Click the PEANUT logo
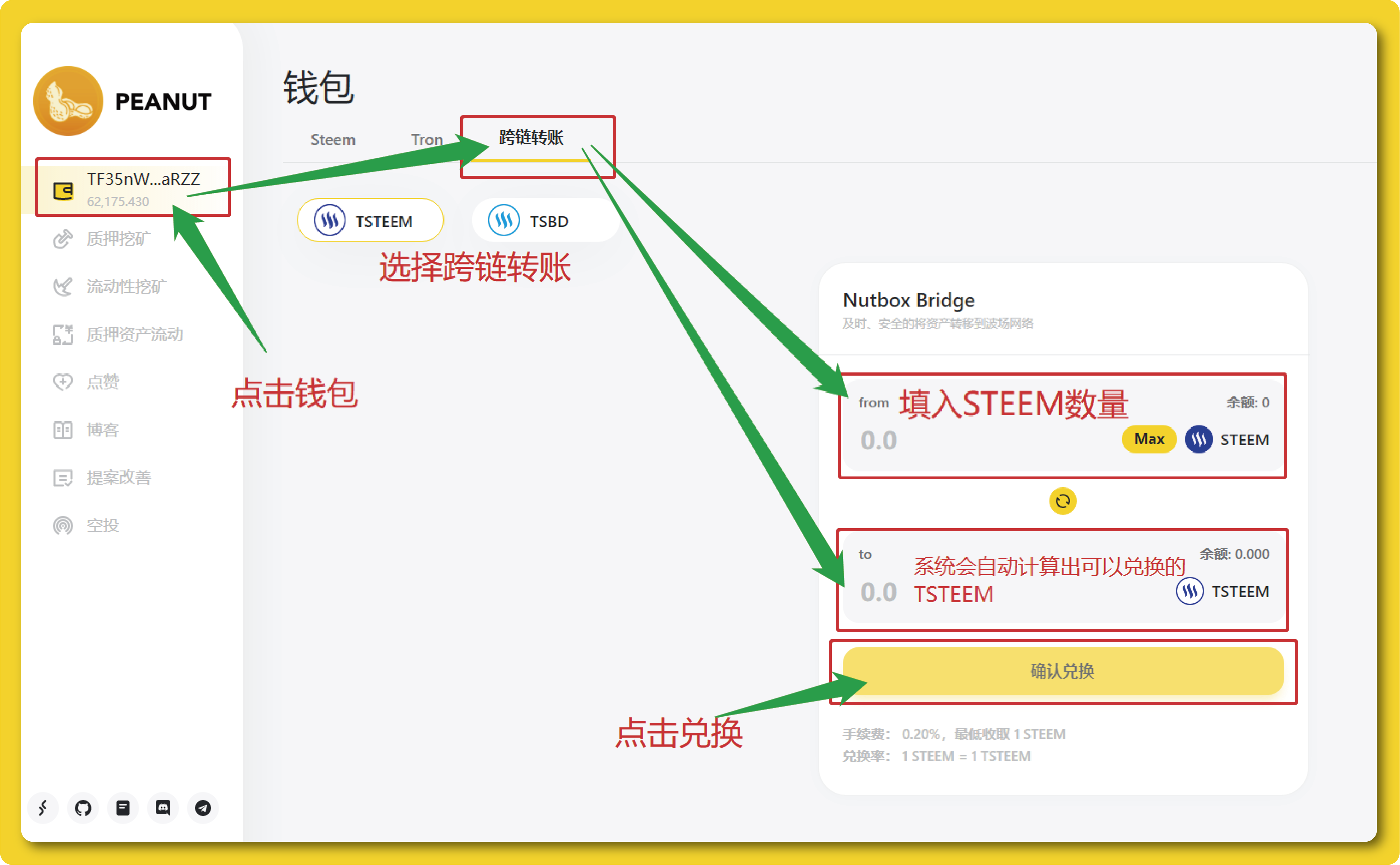 [x=68, y=101]
